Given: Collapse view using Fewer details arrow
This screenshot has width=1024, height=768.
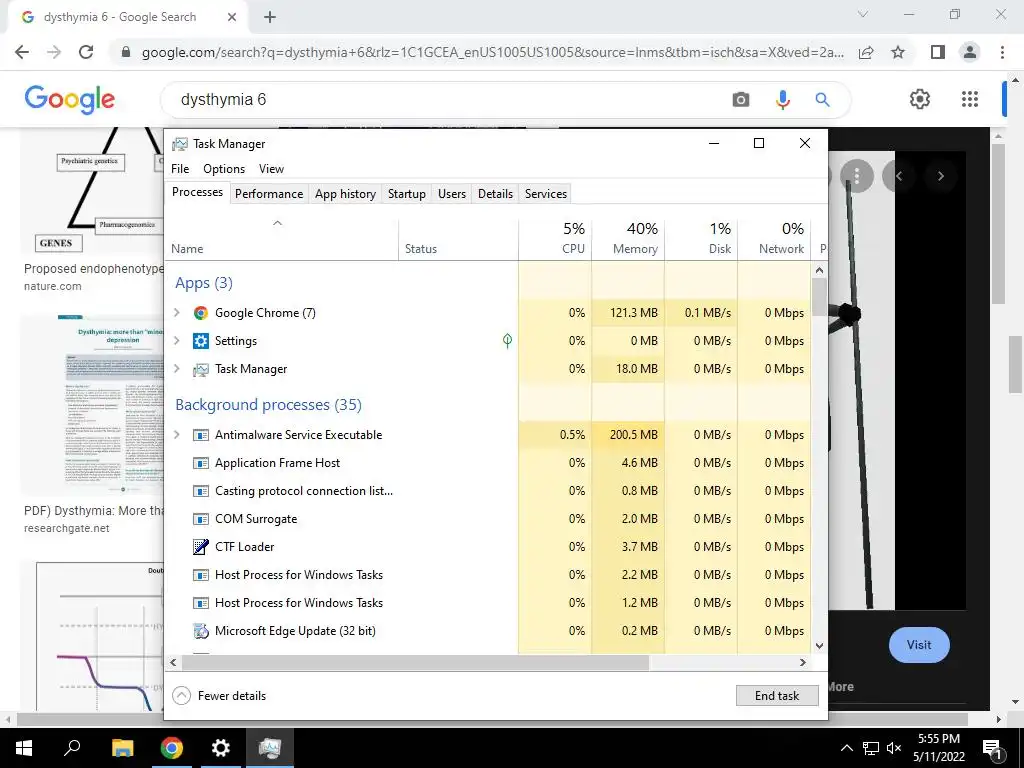Looking at the screenshot, I should tap(181, 696).
